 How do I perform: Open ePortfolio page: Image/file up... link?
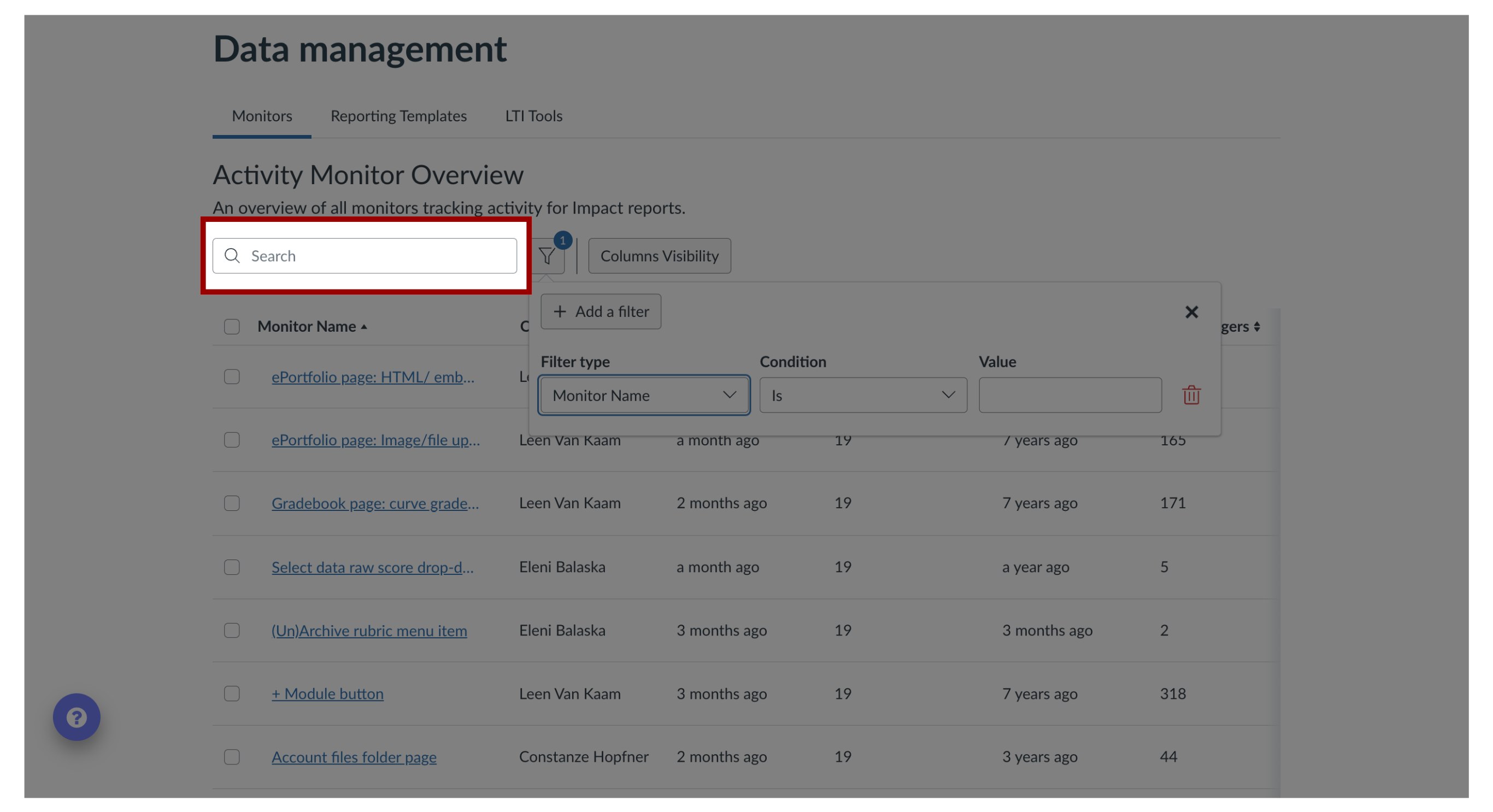tap(375, 440)
